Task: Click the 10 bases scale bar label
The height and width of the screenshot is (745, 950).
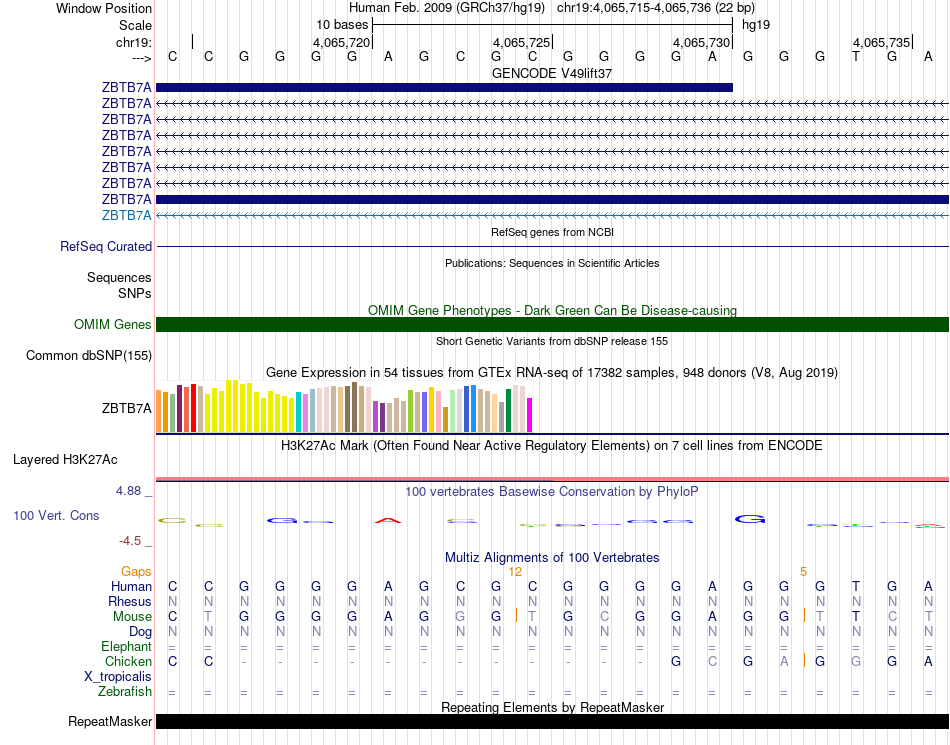Action: (342, 25)
